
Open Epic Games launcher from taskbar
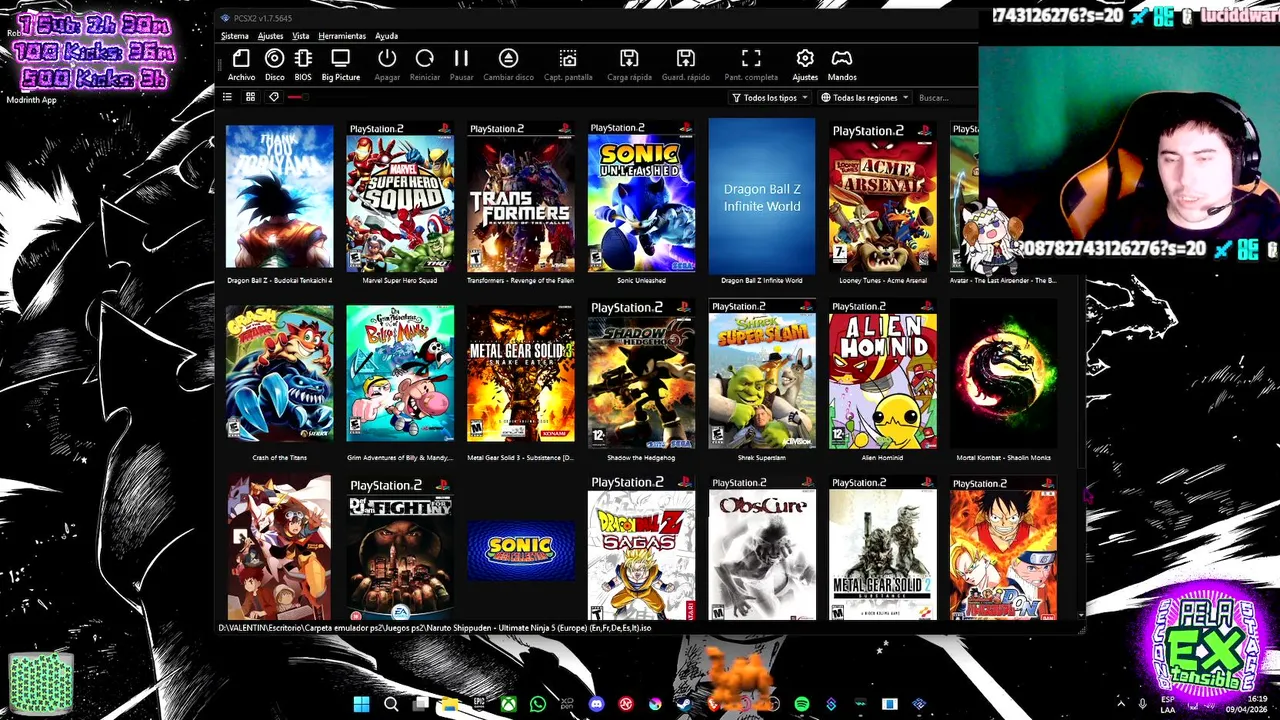[x=479, y=705]
